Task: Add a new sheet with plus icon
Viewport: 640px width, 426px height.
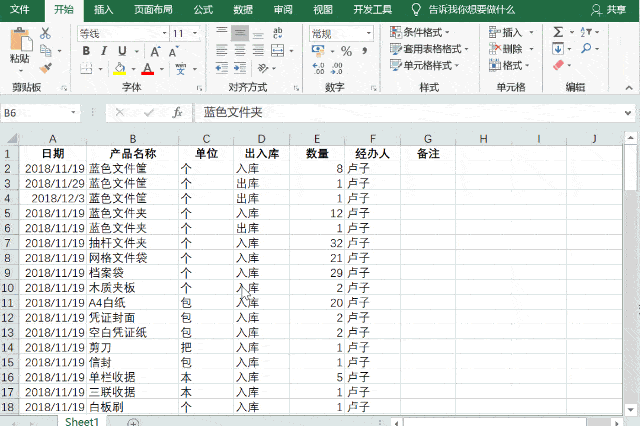Action: point(133,422)
